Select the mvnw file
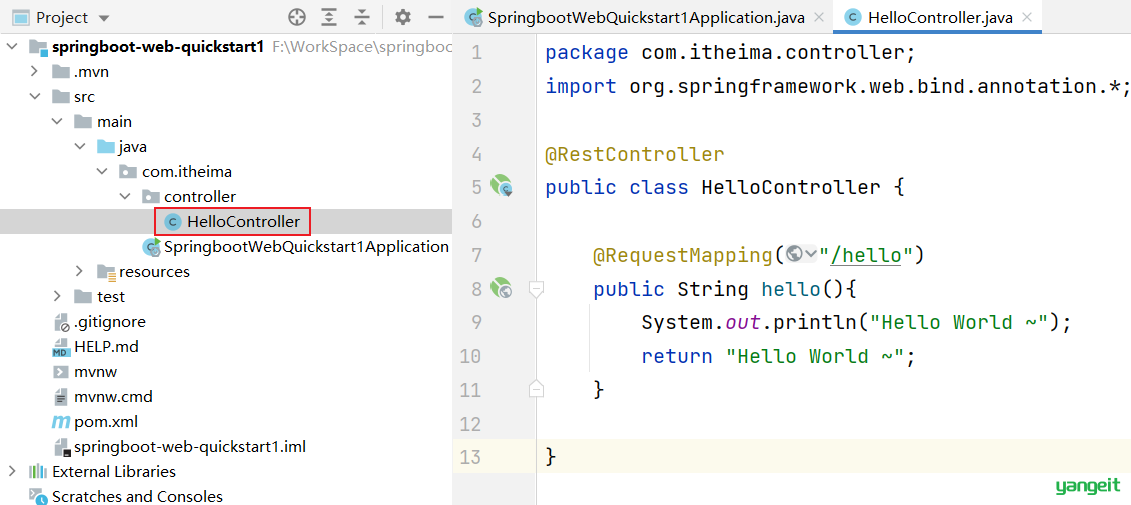Viewport: 1131px width, 505px height. point(85,372)
